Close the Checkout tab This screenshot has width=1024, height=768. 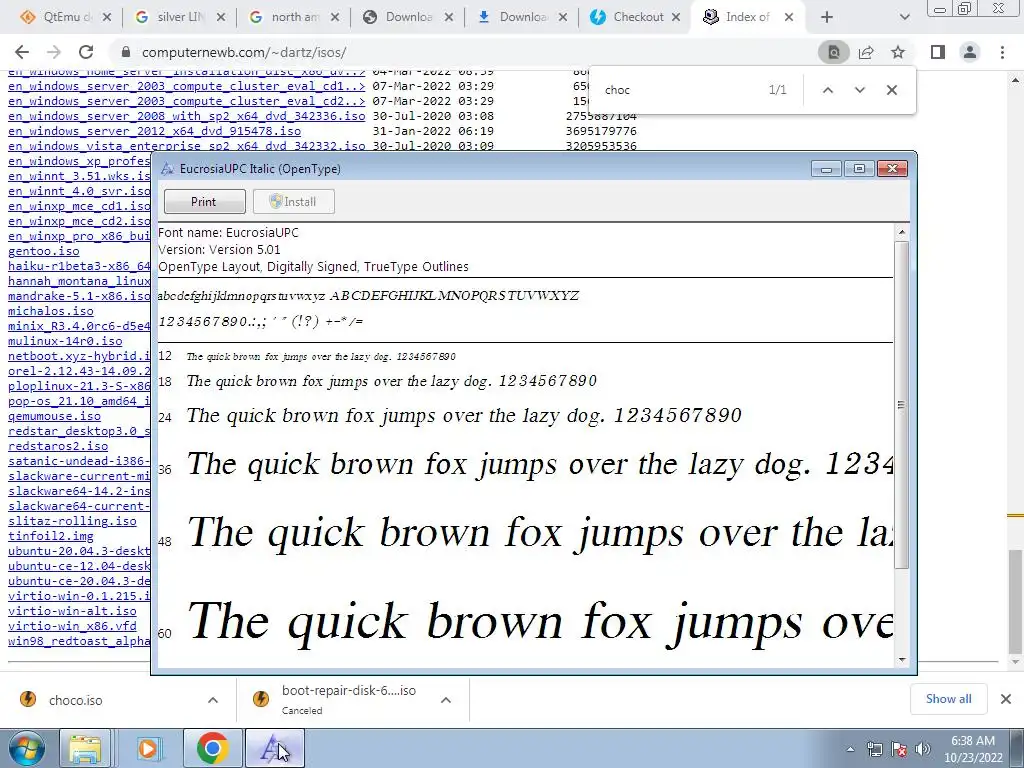[677, 17]
